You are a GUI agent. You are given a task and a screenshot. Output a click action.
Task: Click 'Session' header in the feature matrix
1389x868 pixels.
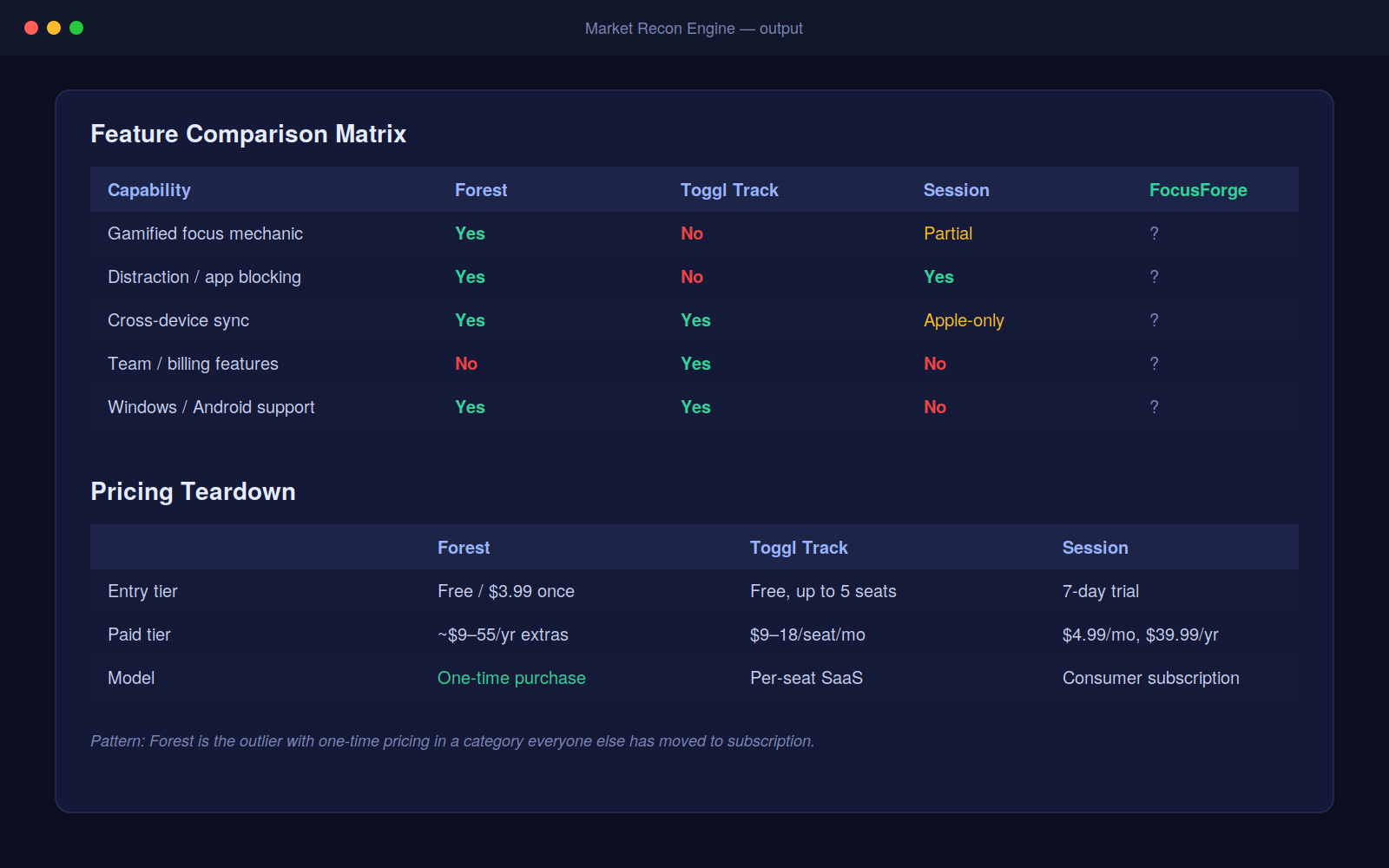(957, 190)
